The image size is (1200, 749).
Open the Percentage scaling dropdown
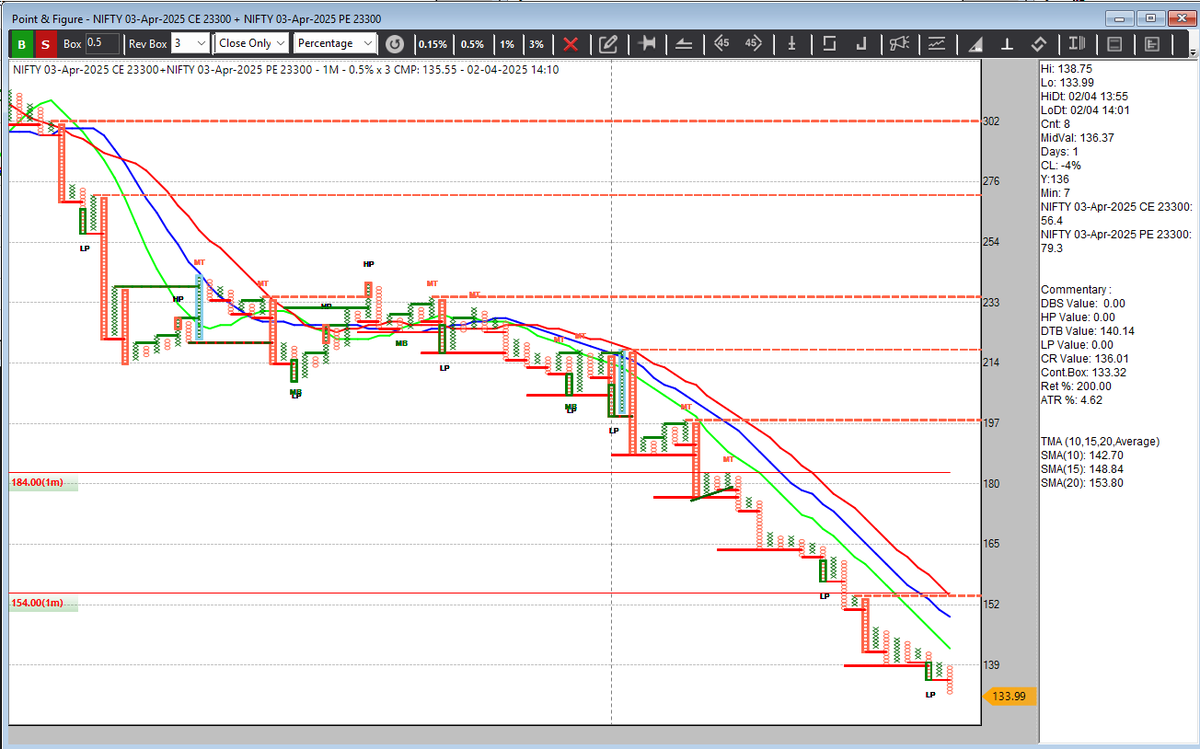[335, 43]
